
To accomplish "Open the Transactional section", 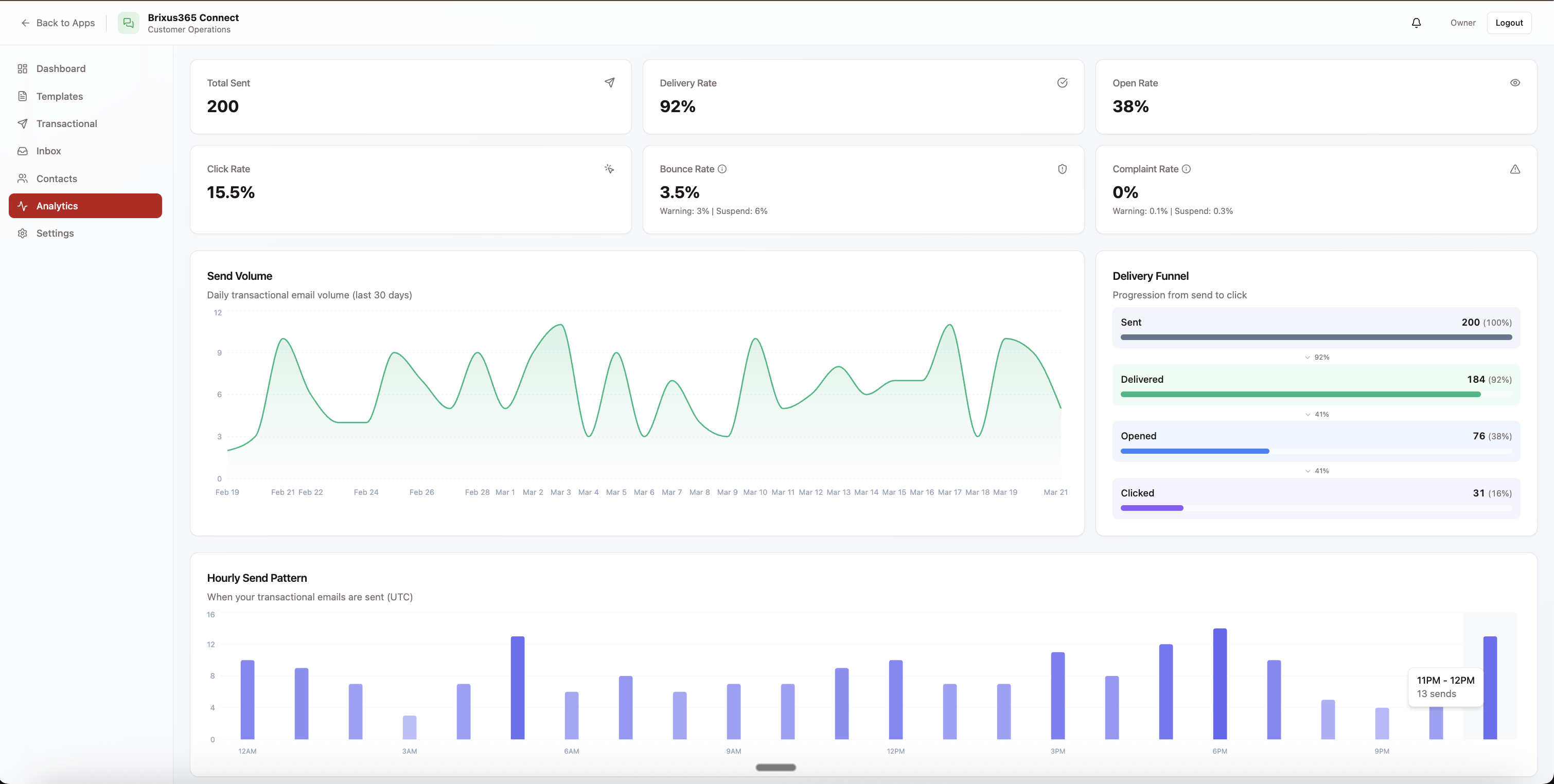I will pos(85,123).
